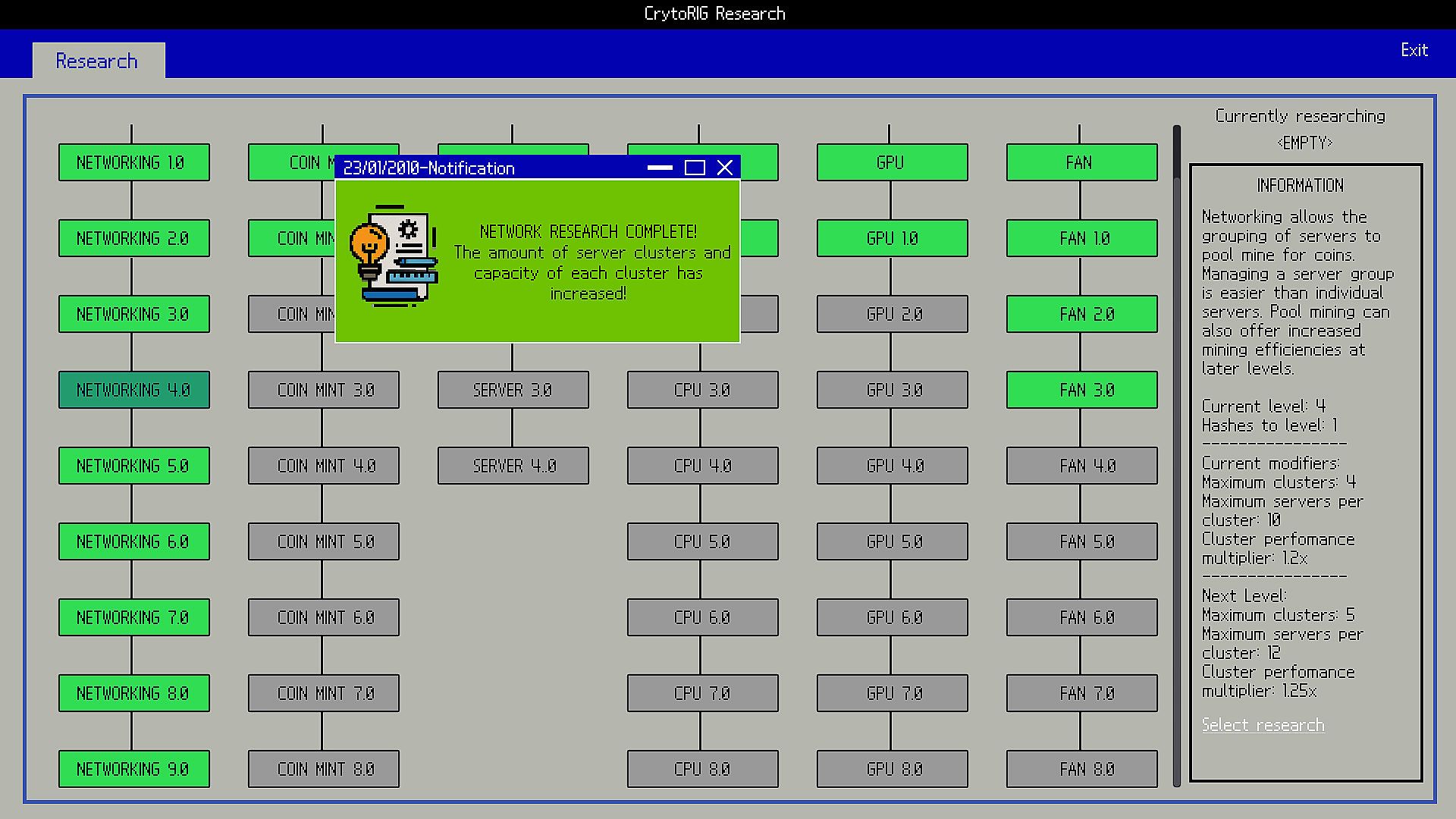Select the CPU 5.0 research node

pos(702,541)
